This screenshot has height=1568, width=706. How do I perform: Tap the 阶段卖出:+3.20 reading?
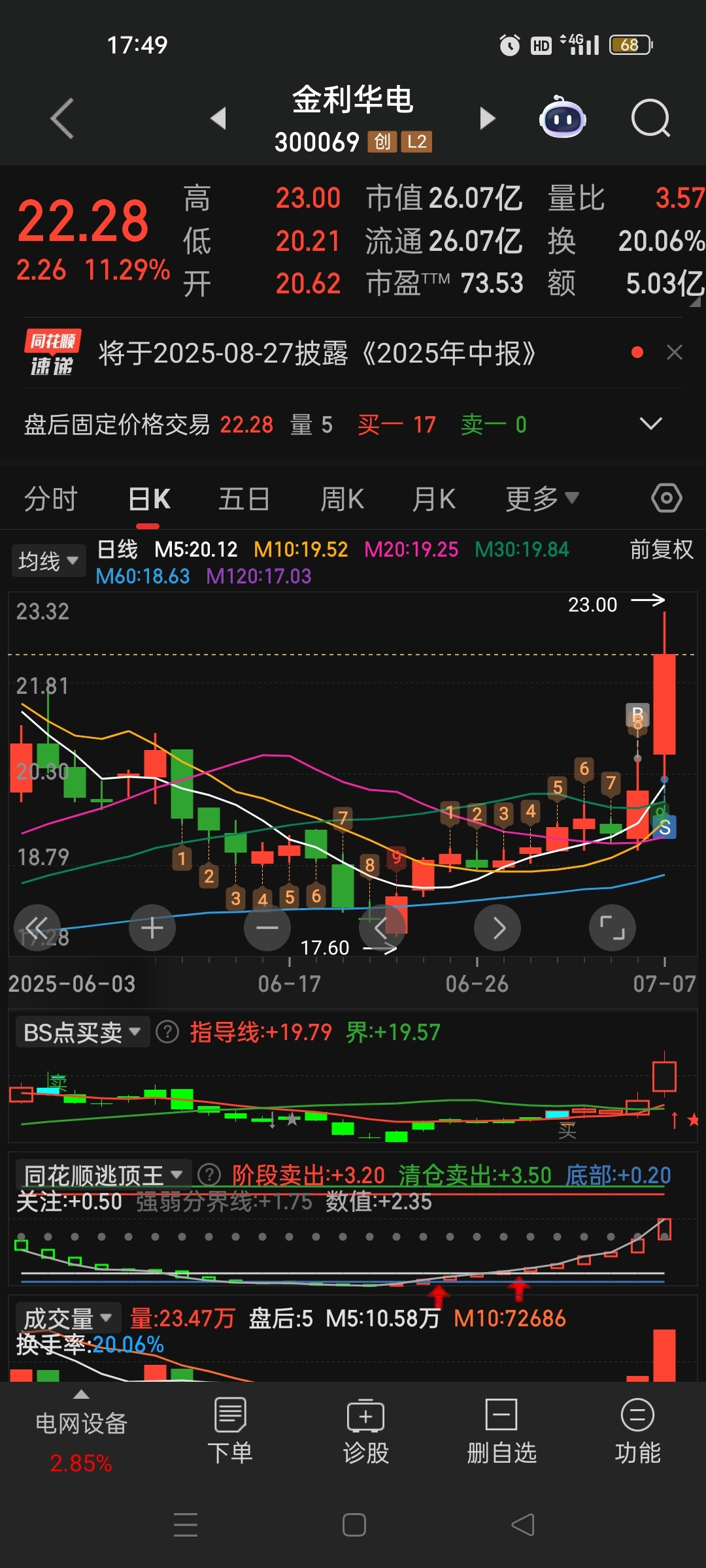[x=309, y=1175]
